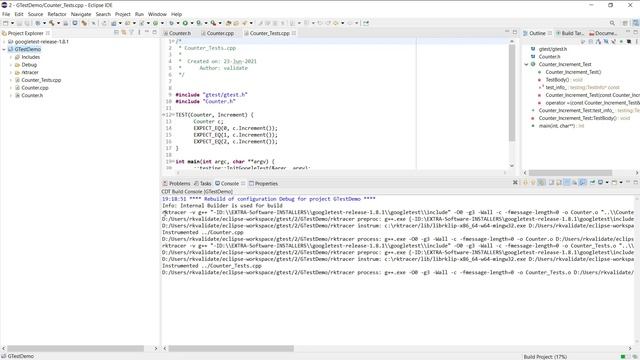This screenshot has height=360, width=640.
Task: Open the Refactor menu
Action: 57,14
